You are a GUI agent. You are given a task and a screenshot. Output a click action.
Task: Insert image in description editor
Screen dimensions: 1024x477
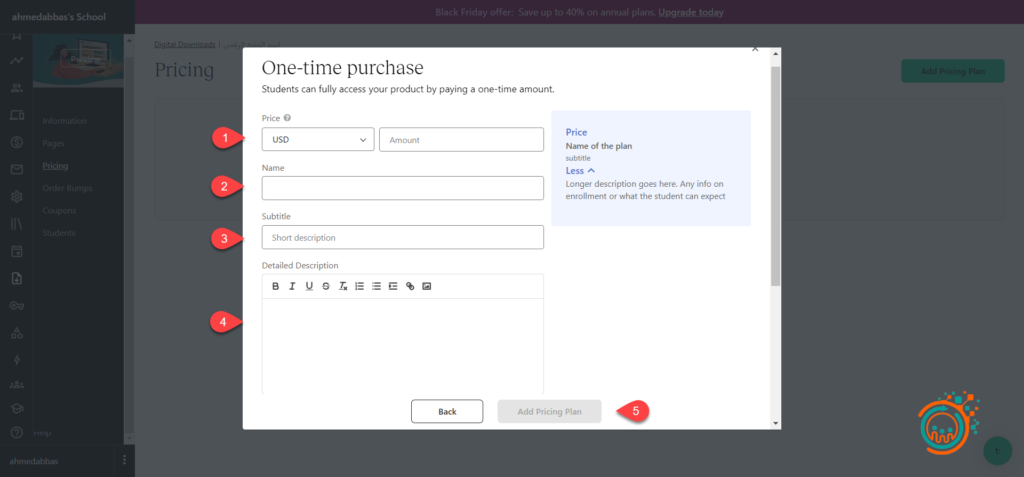[427, 286]
